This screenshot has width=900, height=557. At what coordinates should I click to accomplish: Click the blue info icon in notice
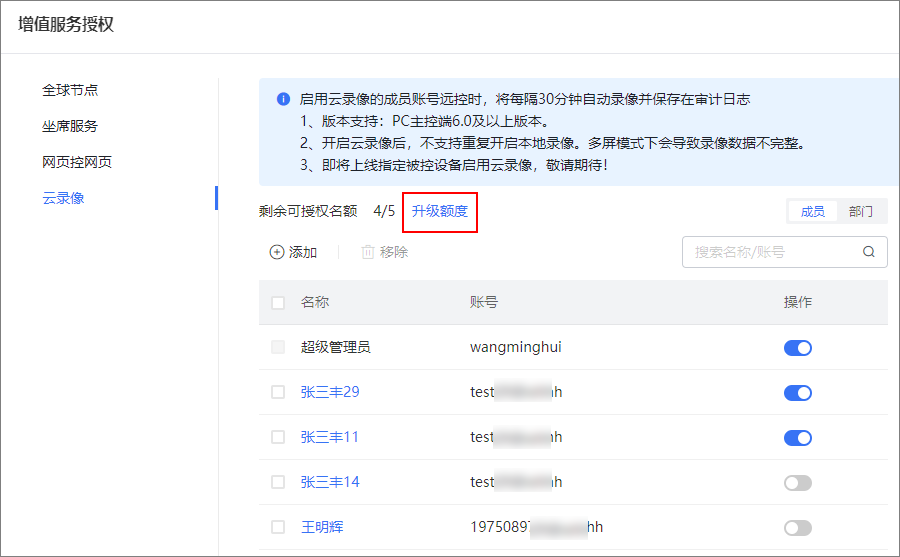click(283, 100)
